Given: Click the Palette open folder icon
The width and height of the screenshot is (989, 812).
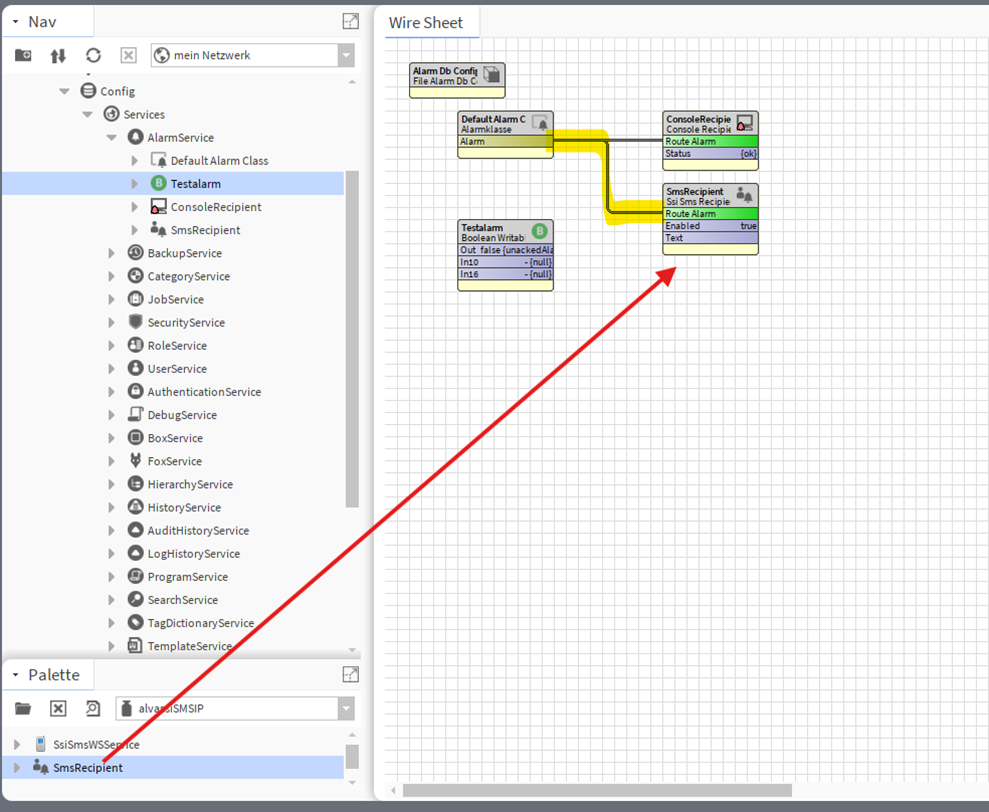Looking at the screenshot, I should point(23,709).
